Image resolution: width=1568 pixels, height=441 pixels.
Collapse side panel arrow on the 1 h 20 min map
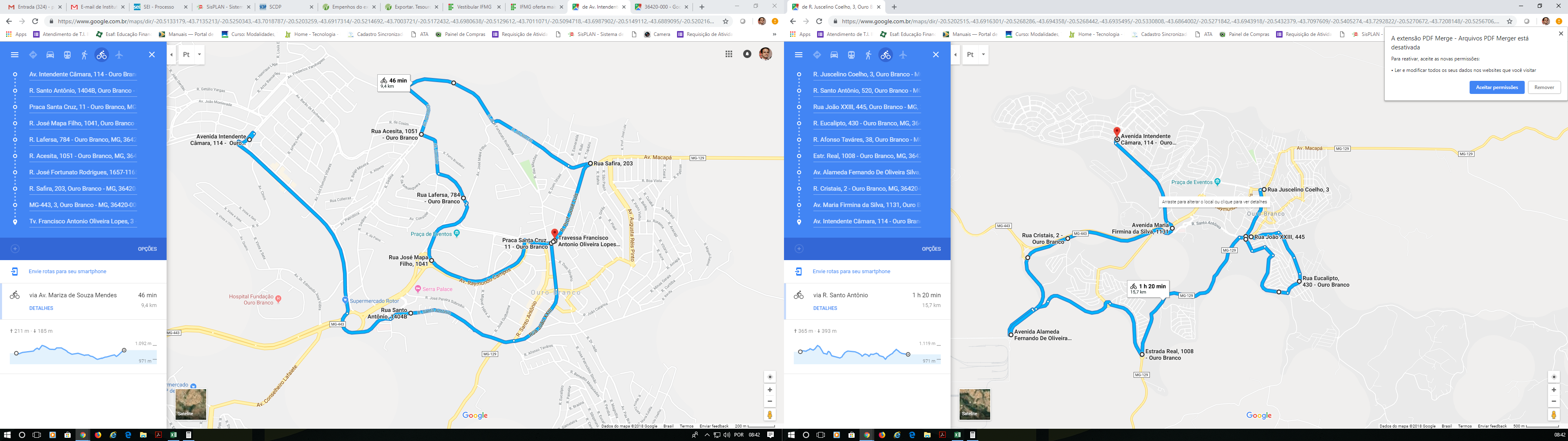click(955, 55)
